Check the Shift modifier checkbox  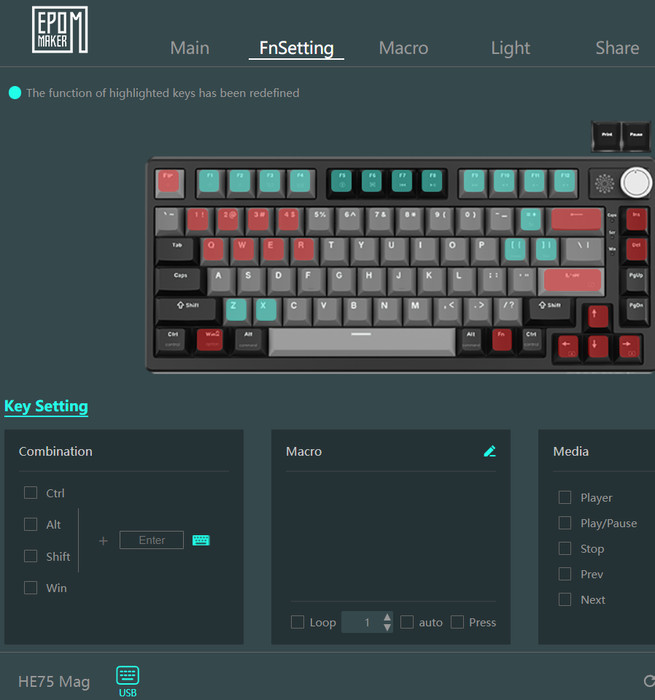(30, 556)
